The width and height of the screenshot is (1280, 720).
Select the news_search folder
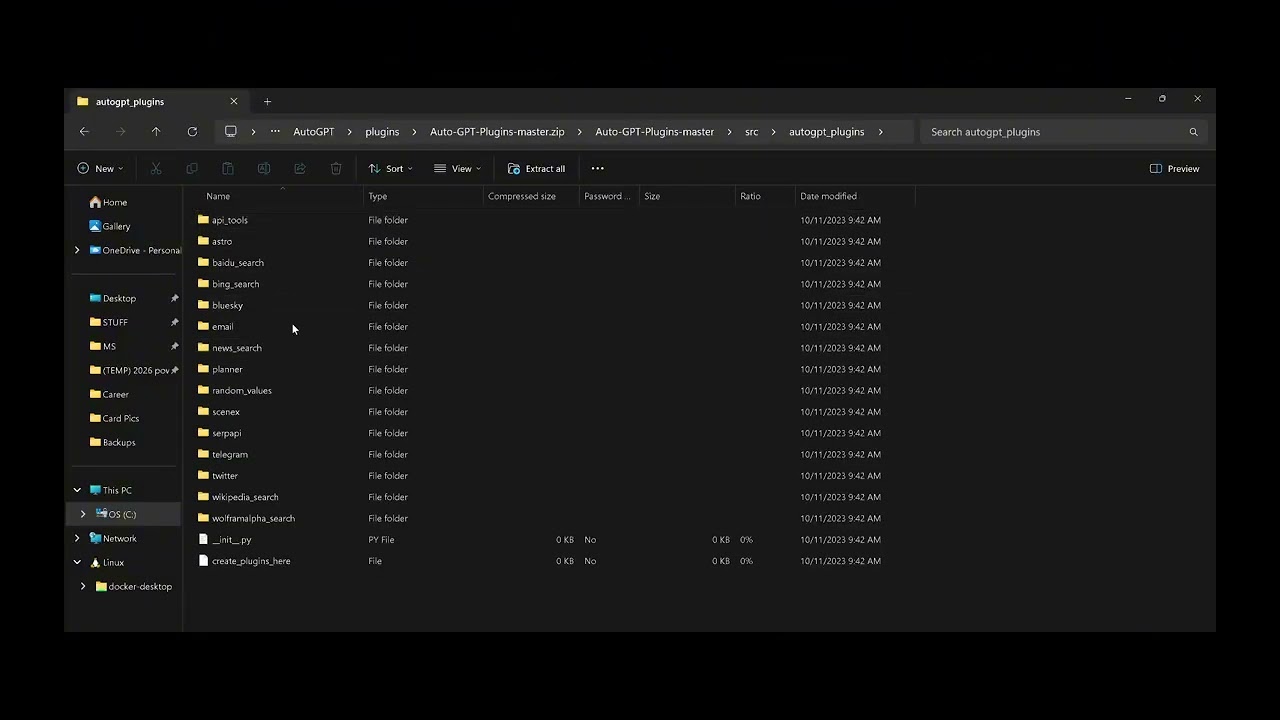237,348
